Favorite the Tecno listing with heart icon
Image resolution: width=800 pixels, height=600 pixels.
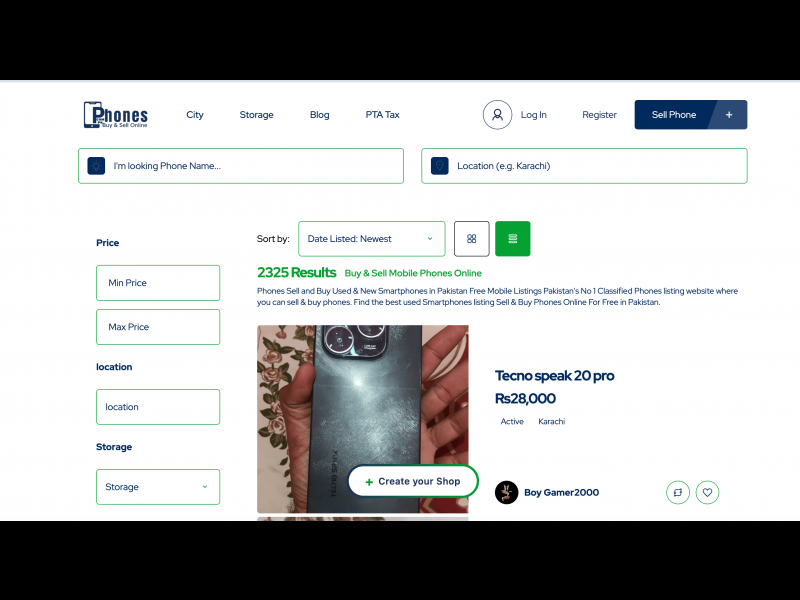coord(707,492)
